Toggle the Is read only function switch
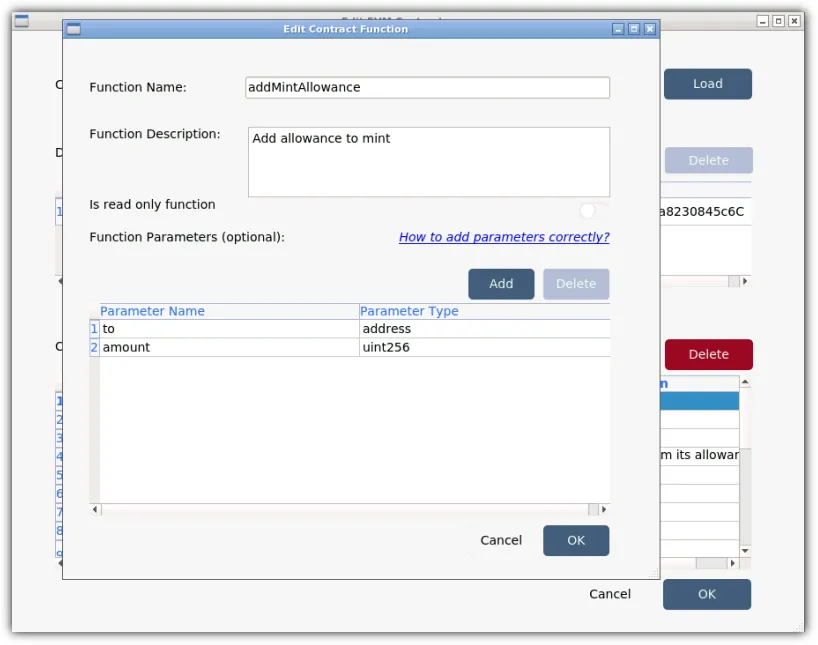This screenshot has height=645, width=818. click(x=593, y=211)
